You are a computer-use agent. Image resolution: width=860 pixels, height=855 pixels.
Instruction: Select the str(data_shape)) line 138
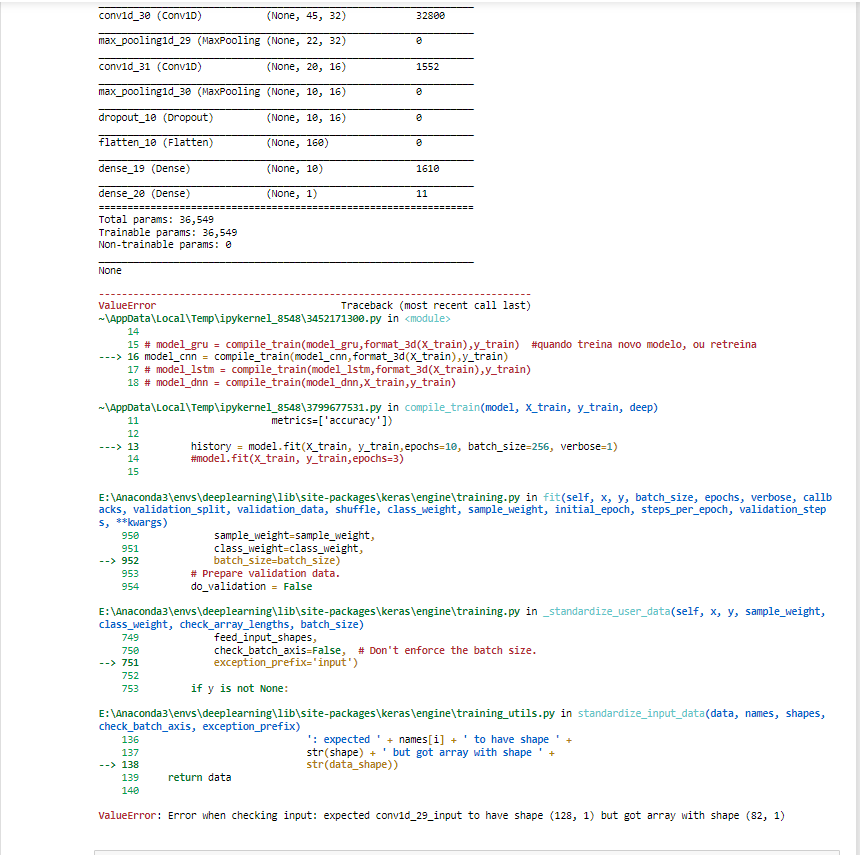352,765
